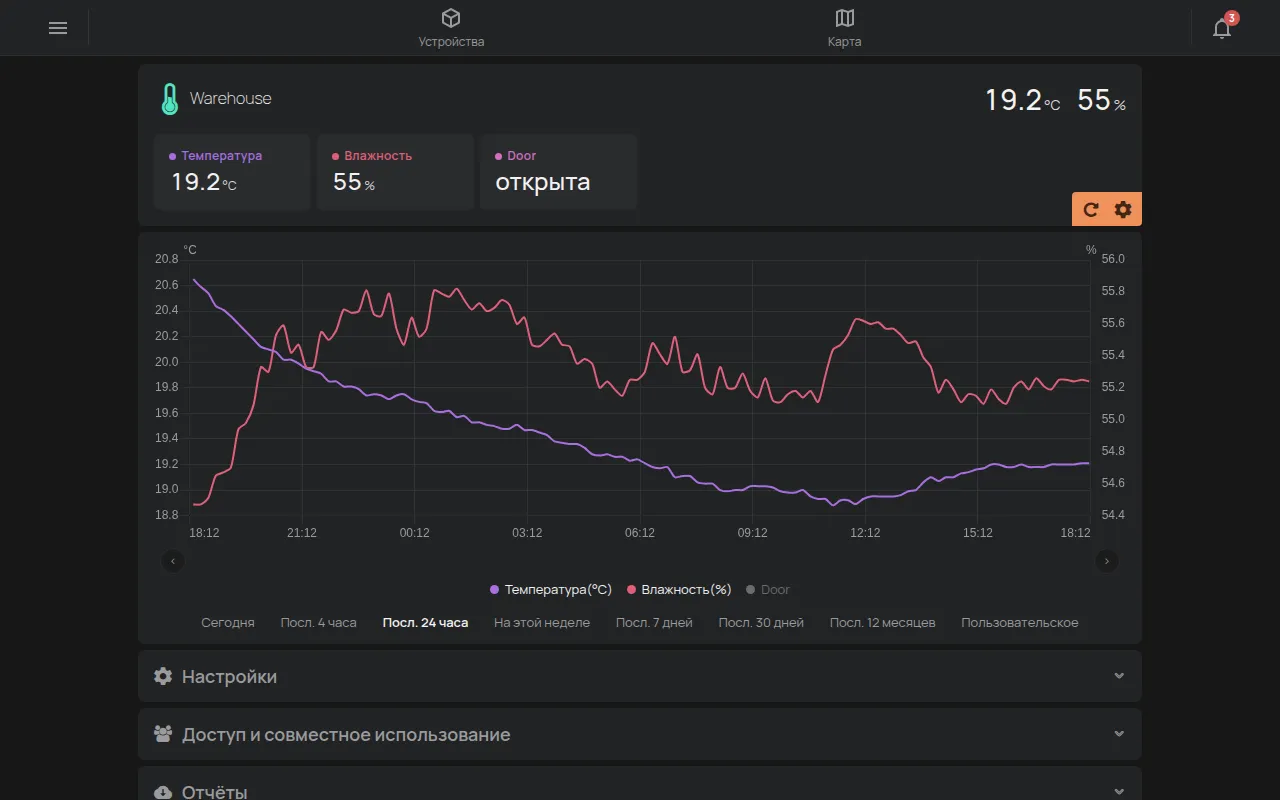Open the Устройства cube icon

pyautogui.click(x=451, y=18)
